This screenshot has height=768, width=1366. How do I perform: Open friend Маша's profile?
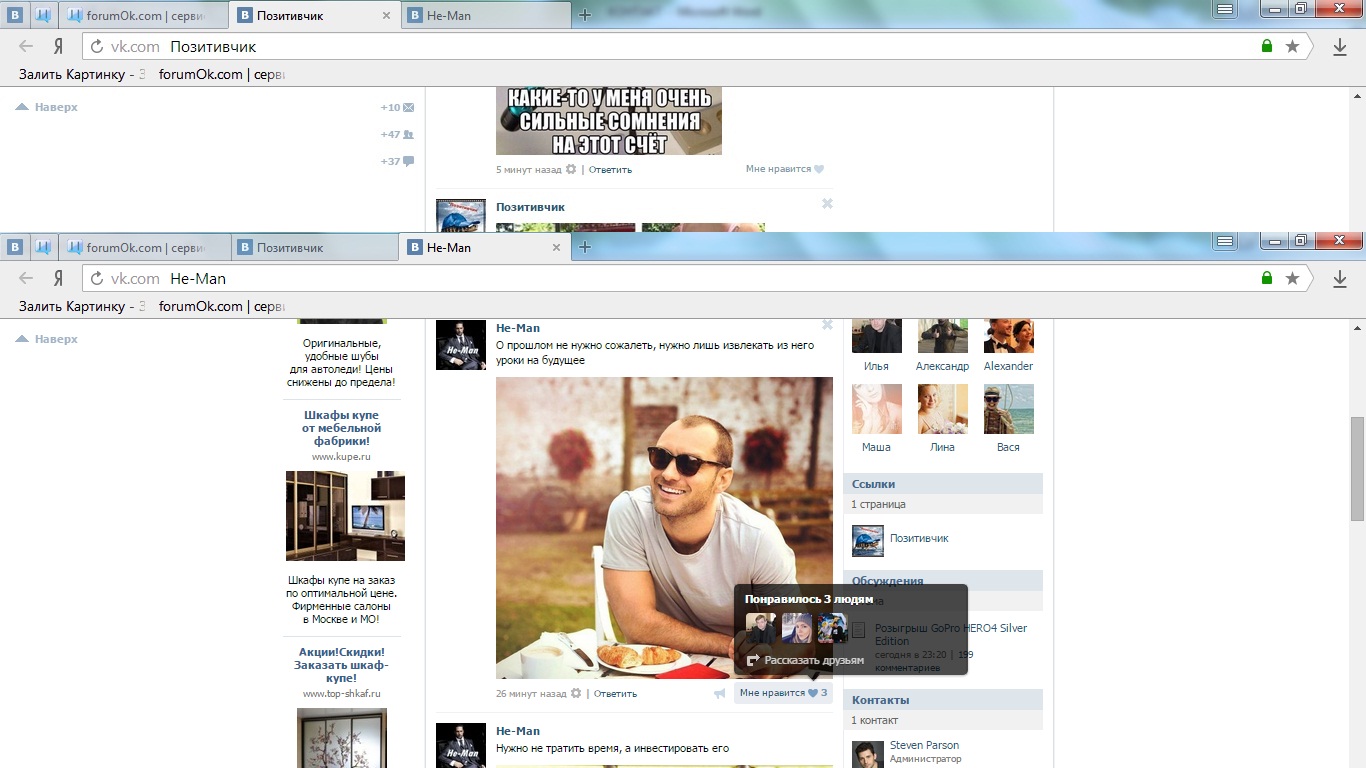877,447
